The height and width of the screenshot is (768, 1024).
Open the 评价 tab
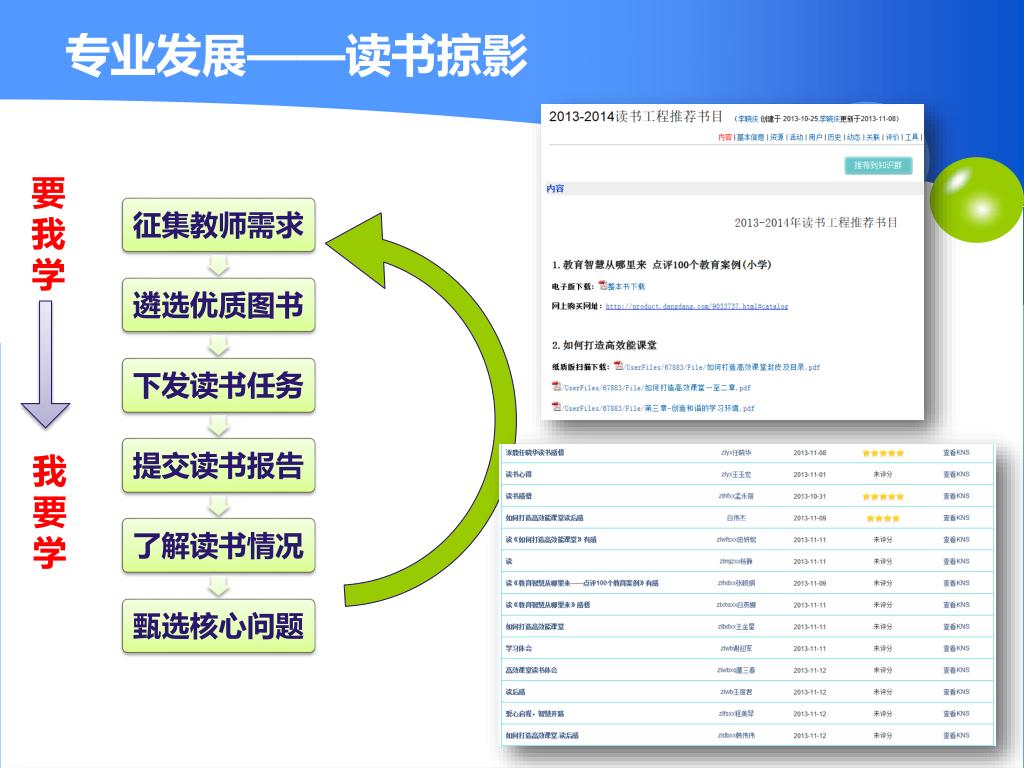tap(892, 137)
